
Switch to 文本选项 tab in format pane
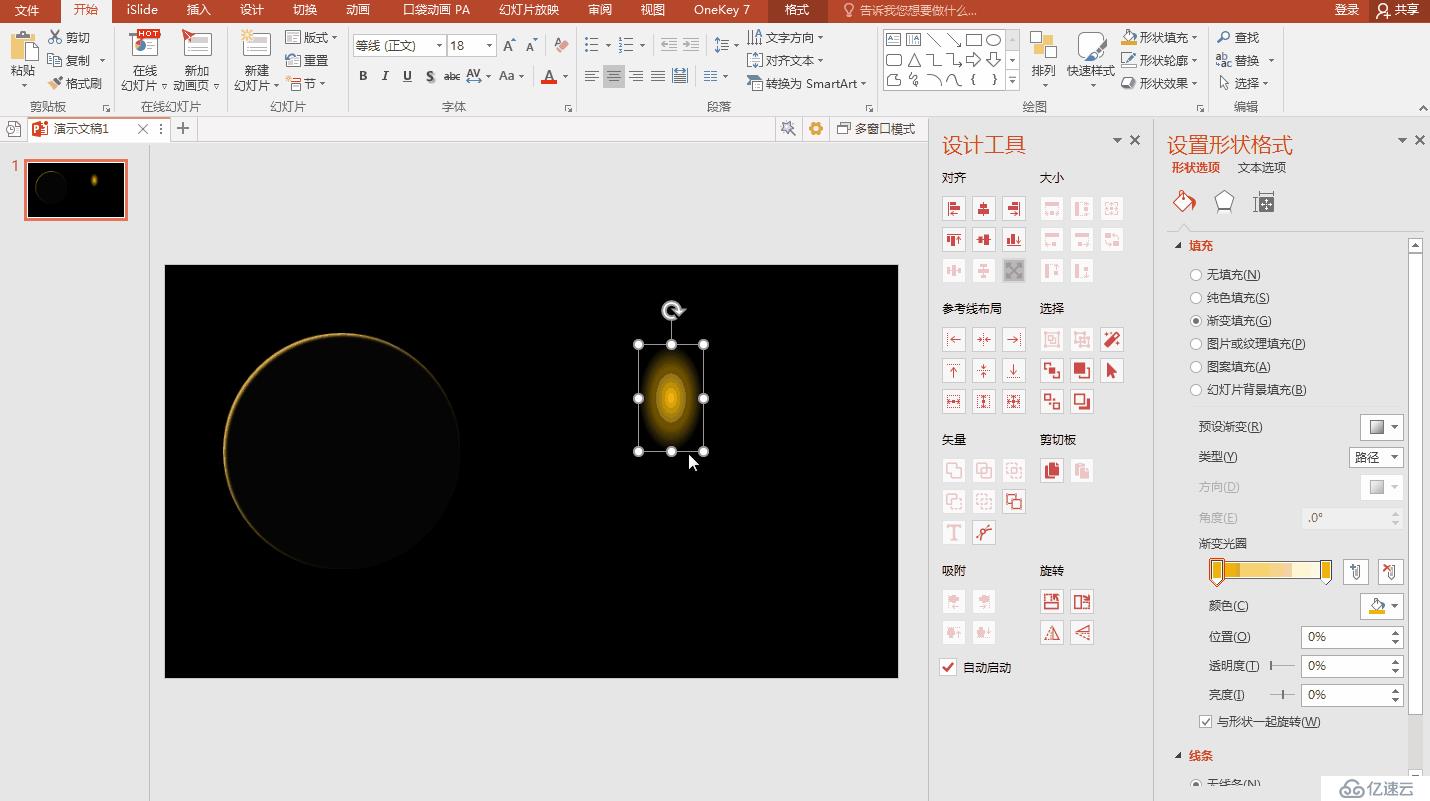1262,168
